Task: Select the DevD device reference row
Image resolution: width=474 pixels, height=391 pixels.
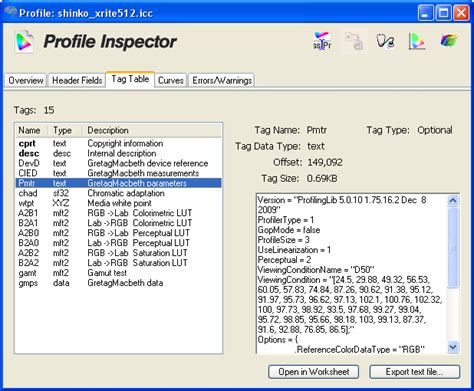Action: point(118,163)
